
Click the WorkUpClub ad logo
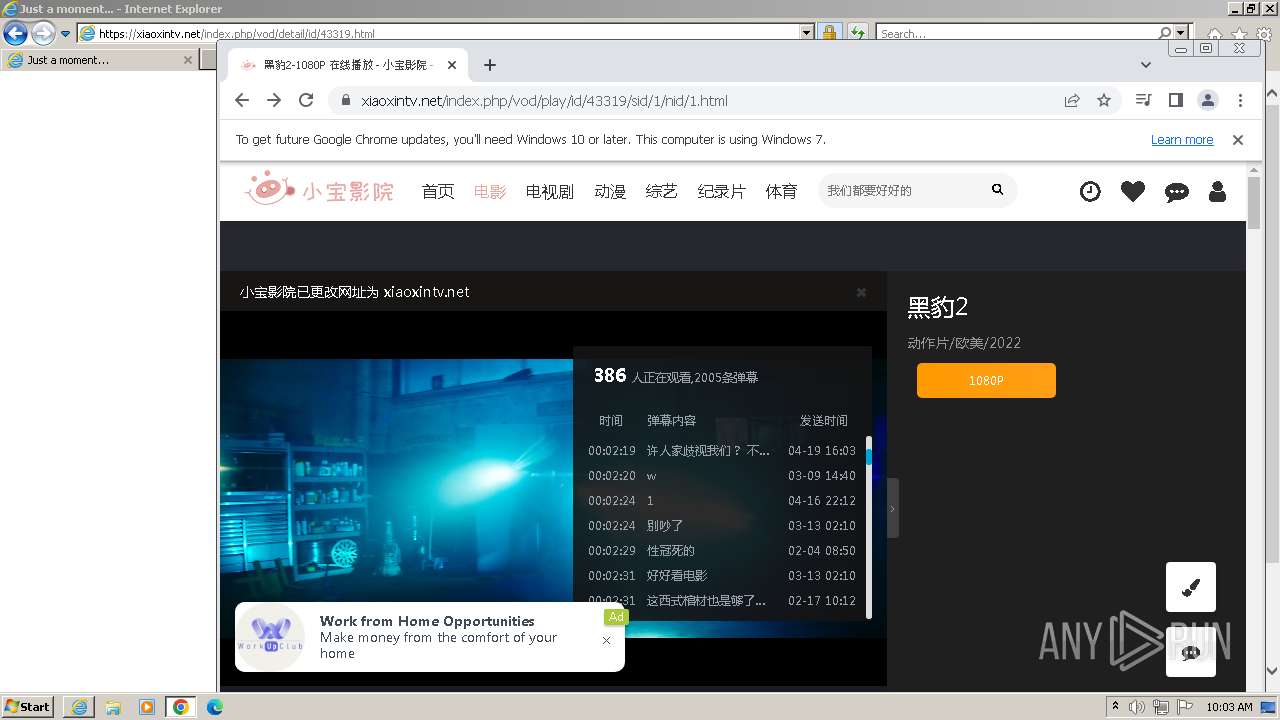click(270, 637)
